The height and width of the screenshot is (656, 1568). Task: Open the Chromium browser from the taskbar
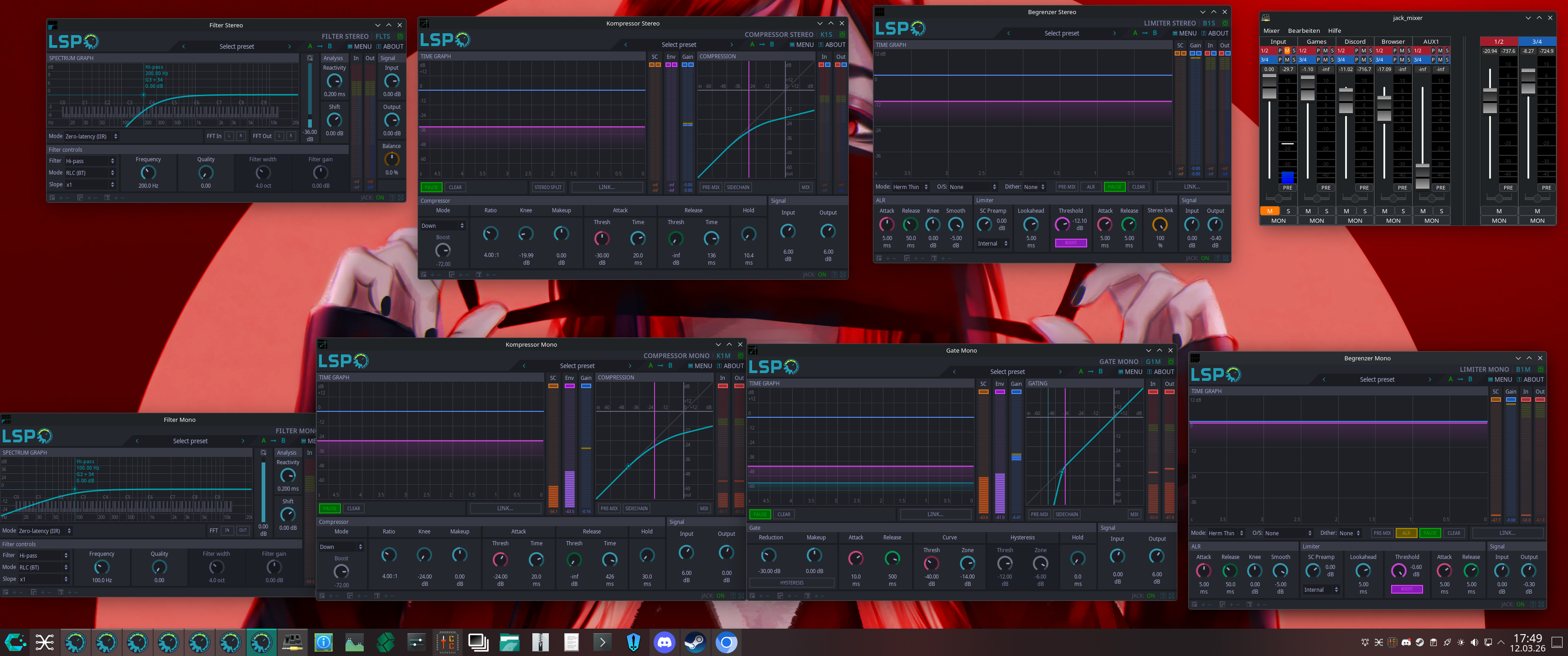(x=726, y=642)
